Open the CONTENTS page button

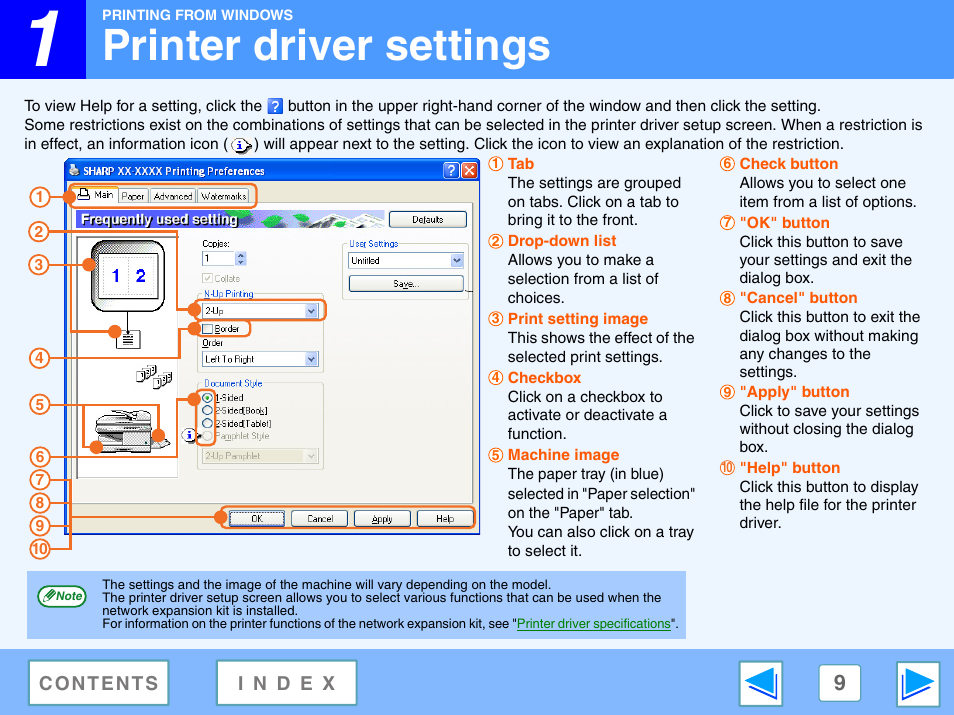(x=99, y=683)
